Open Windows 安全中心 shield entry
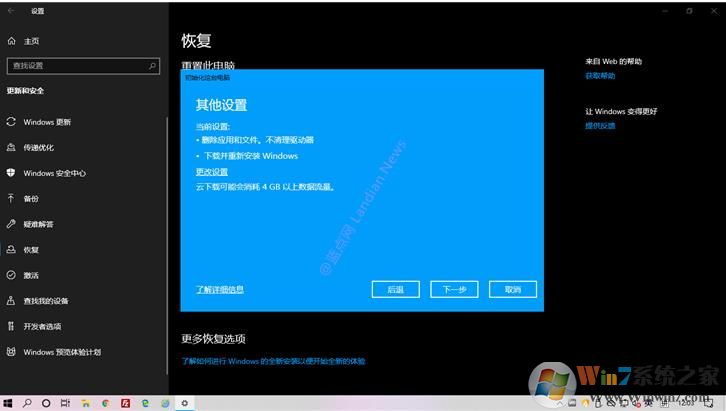The image size is (726, 411). tap(46, 173)
